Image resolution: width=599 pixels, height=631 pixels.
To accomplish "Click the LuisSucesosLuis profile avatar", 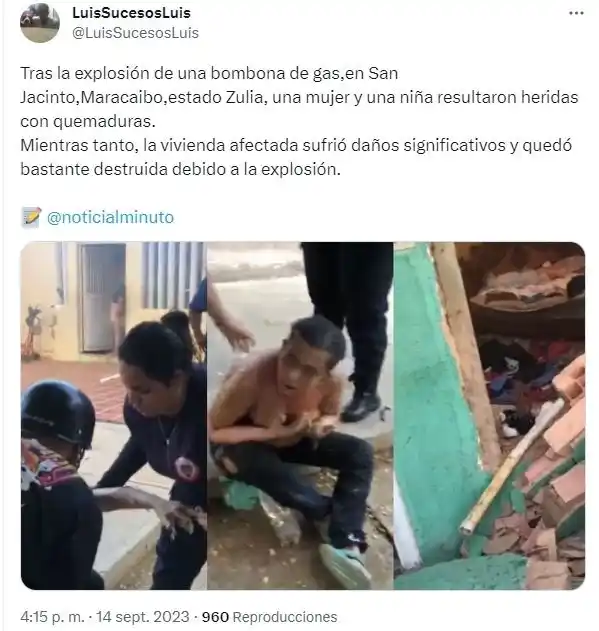I will 40,23.
